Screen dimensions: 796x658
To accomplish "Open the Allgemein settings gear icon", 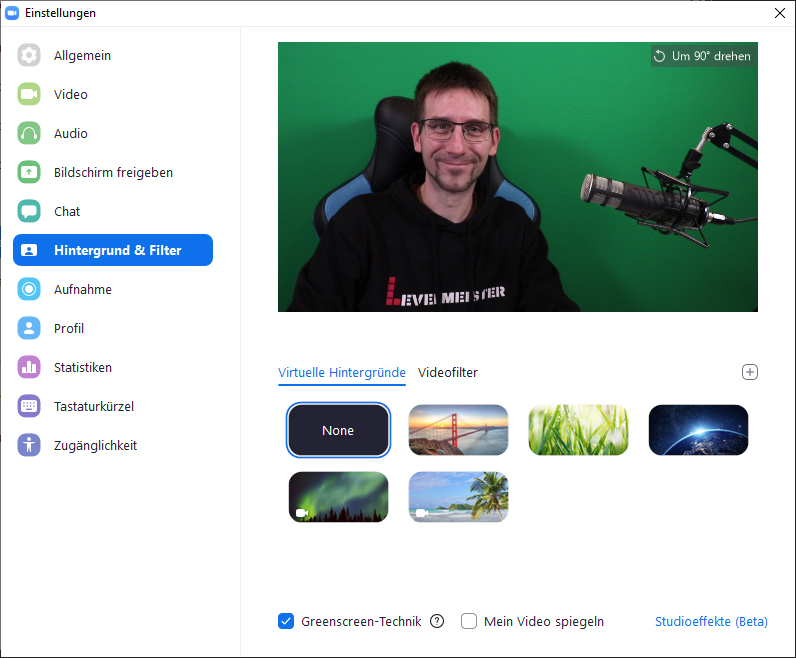I will coord(29,56).
